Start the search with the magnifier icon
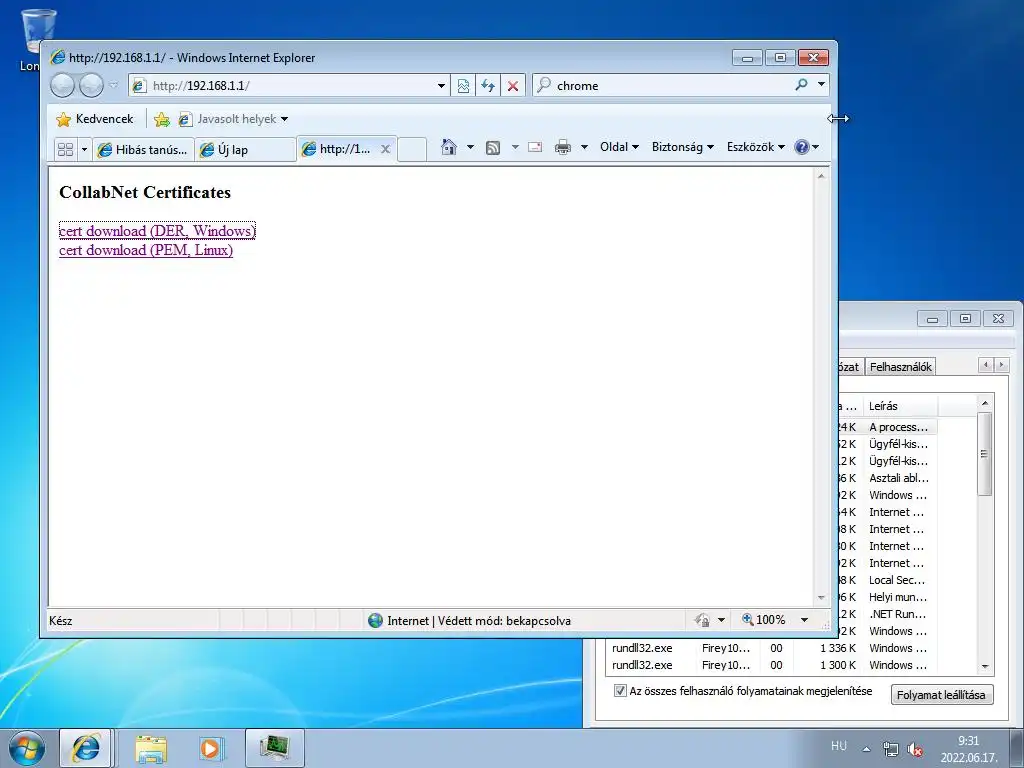Screen dimensions: 1024x768 (x=801, y=85)
